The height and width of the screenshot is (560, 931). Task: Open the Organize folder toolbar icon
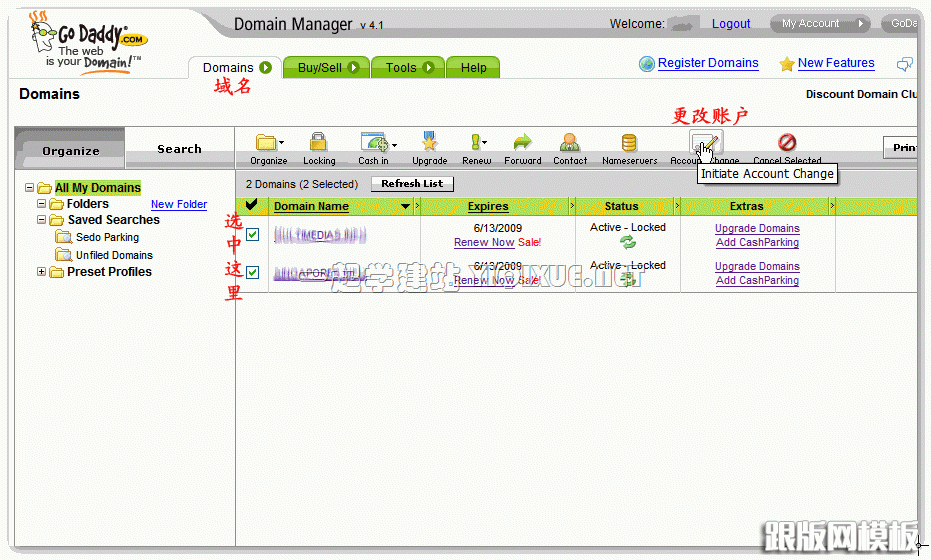(265, 143)
